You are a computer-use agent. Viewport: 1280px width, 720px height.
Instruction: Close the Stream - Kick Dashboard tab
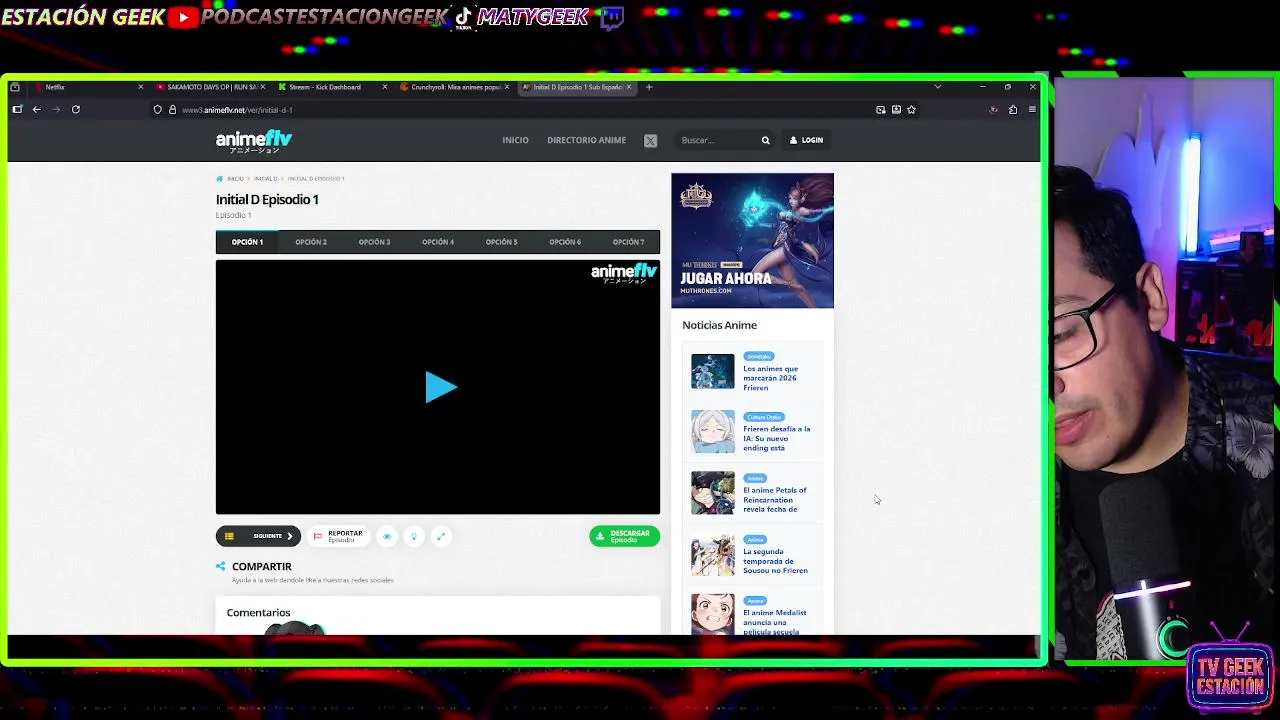point(385,87)
